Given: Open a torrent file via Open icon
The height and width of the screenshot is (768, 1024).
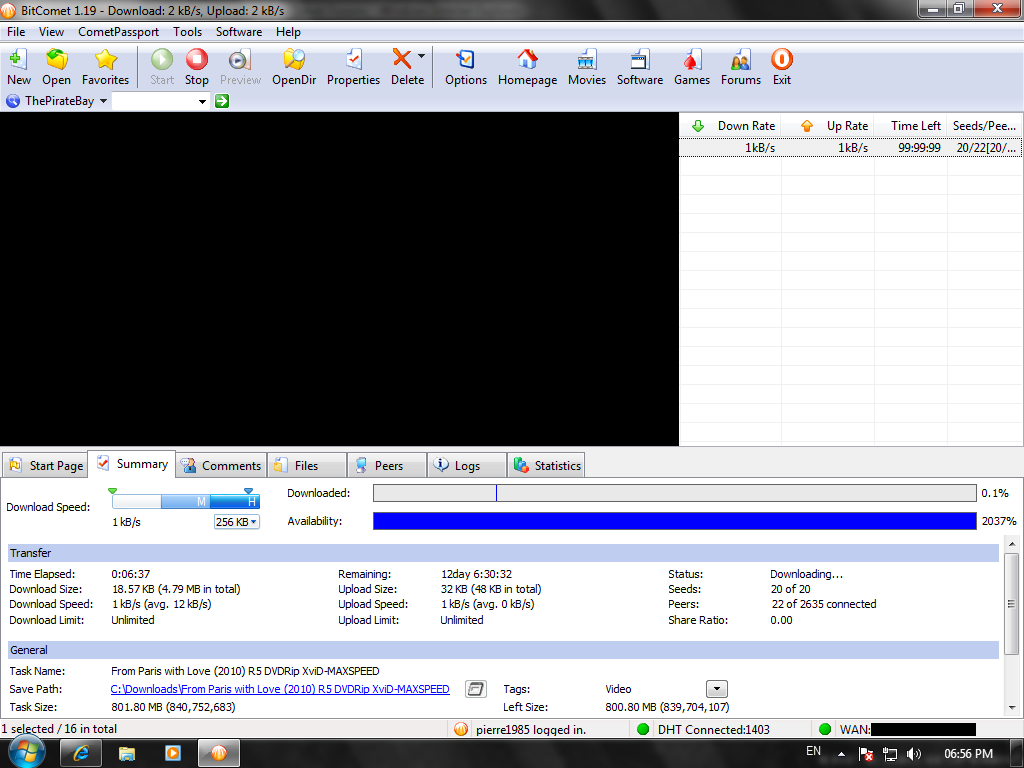Looking at the screenshot, I should pyautogui.click(x=56, y=59).
